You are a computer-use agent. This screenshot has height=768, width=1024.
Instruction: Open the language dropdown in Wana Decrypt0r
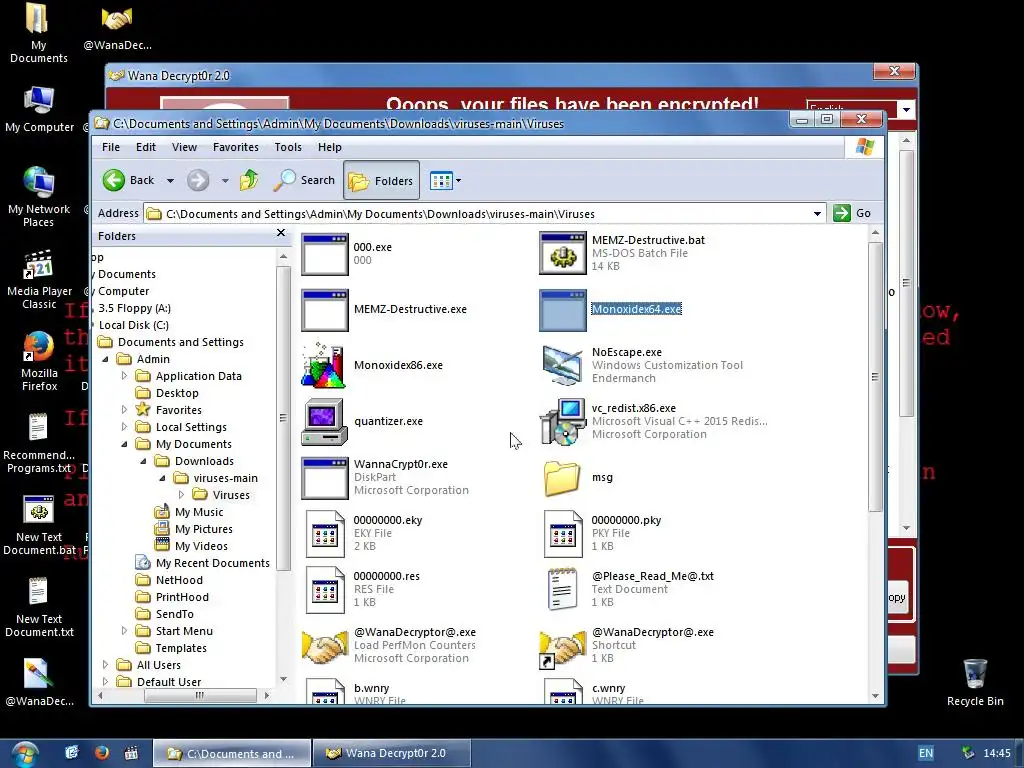[x=906, y=110]
